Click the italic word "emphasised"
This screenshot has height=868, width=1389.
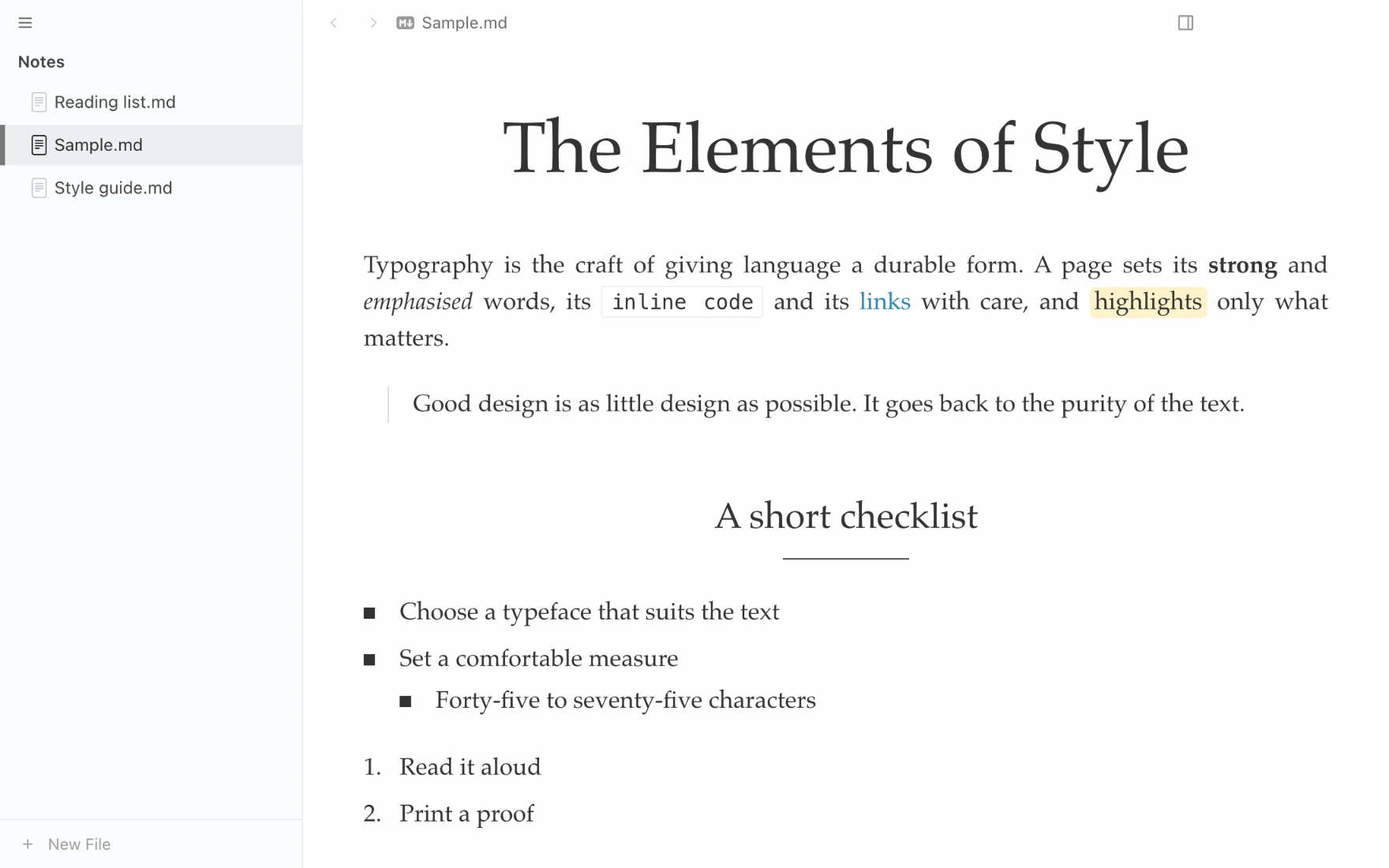[x=417, y=302]
